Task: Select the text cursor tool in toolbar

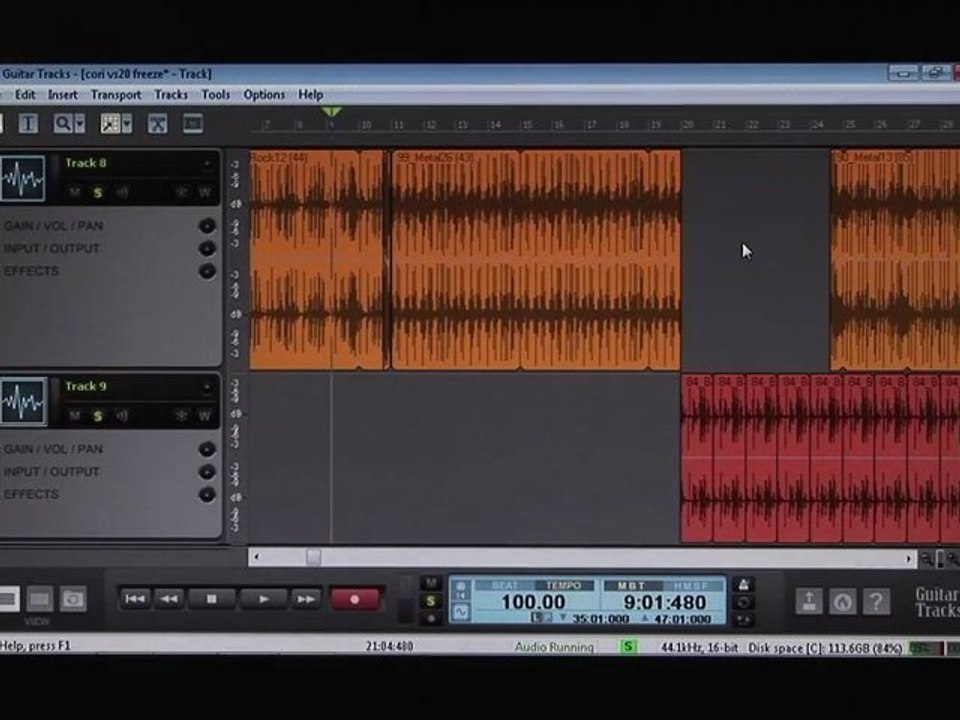Action: [x=28, y=124]
